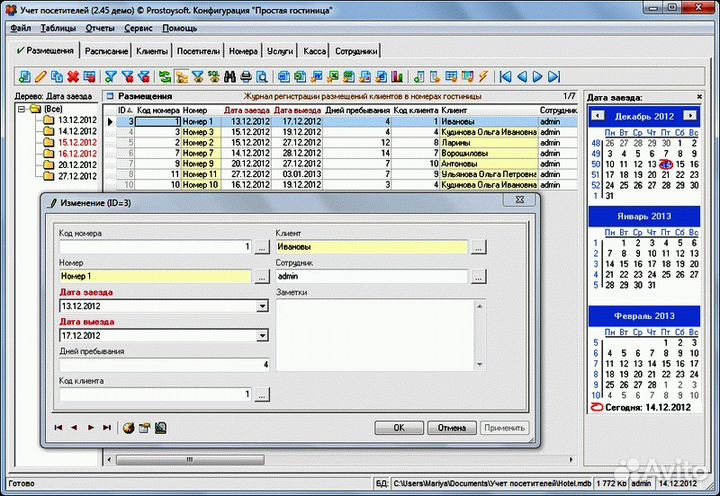Click the binoculars search icon in toolbar
Screen dimensions: 720x496
228,77
